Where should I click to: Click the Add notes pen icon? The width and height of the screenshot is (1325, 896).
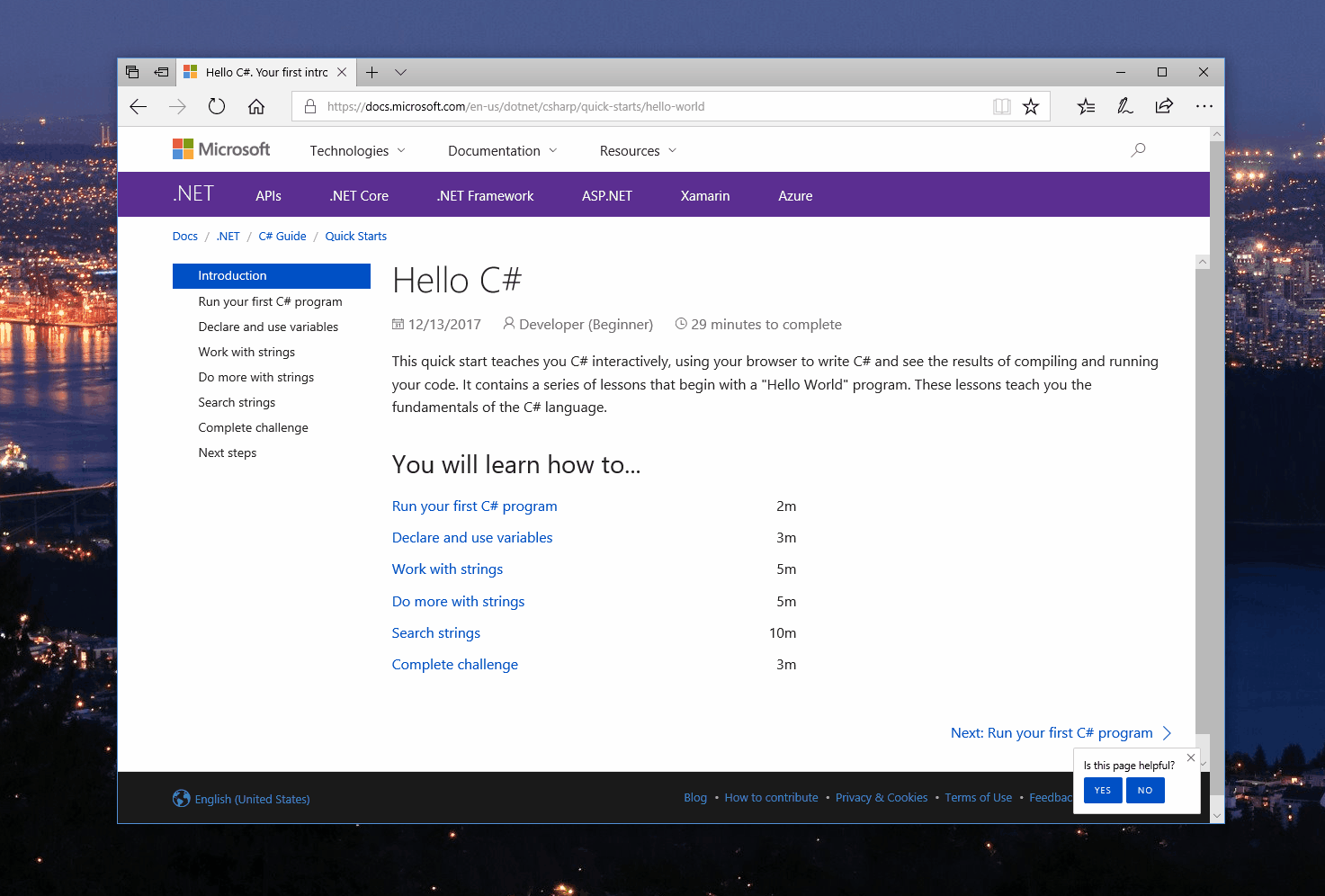[1124, 107]
